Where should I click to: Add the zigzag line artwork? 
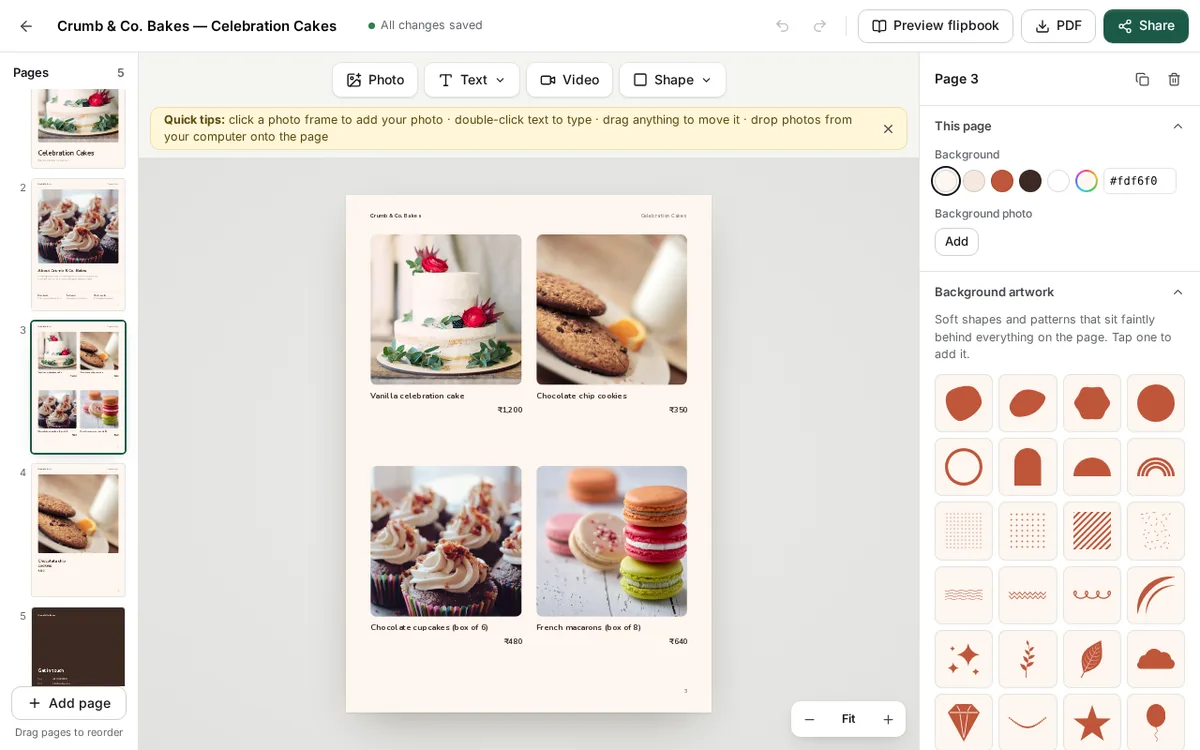coord(1028,595)
